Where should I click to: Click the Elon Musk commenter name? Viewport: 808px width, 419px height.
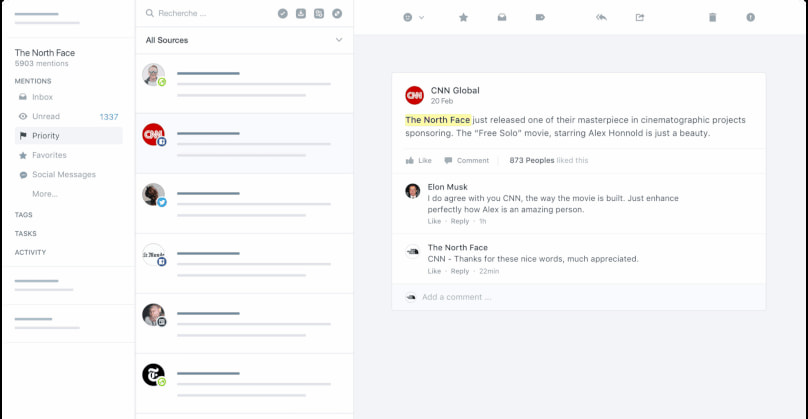click(447, 187)
